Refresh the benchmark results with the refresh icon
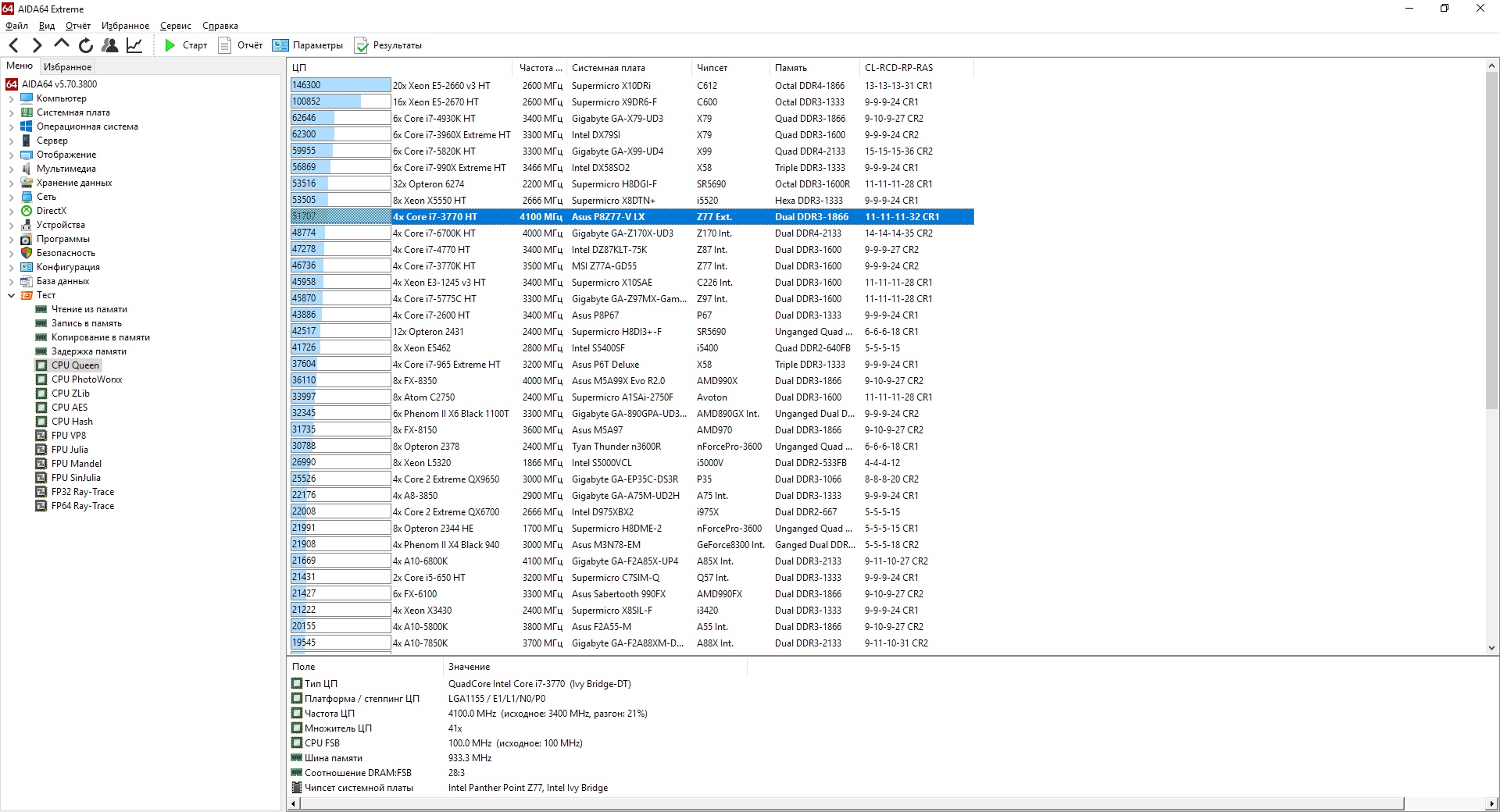The width and height of the screenshot is (1500, 812). coord(86,45)
